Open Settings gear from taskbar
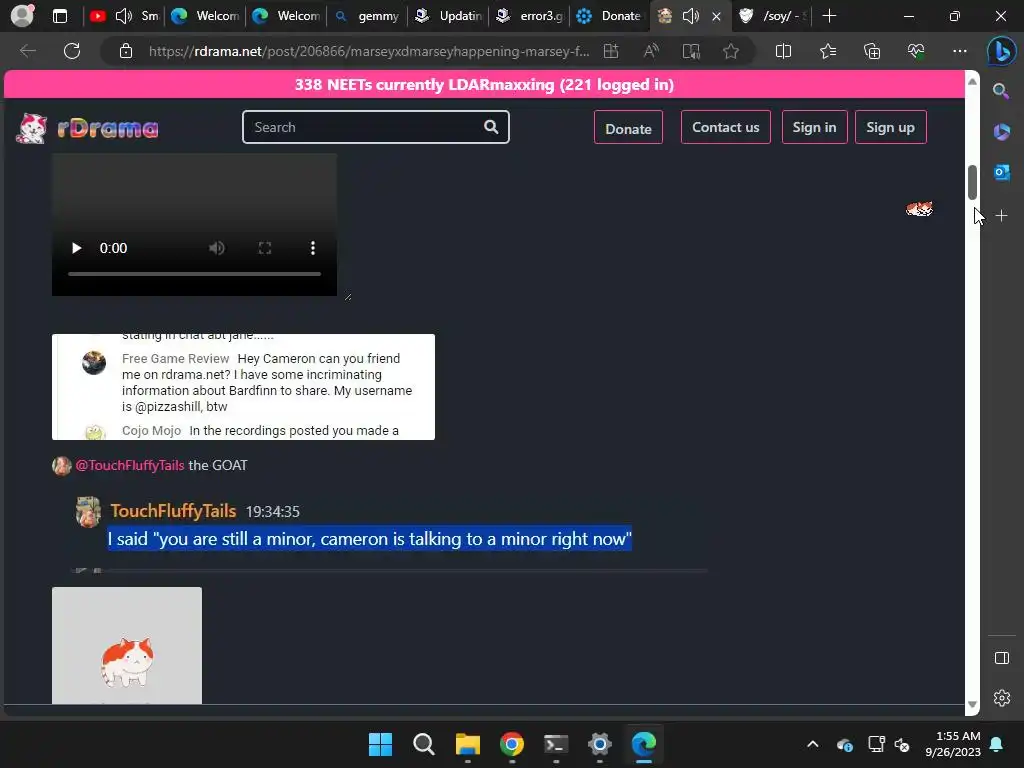This screenshot has height=768, width=1024. [x=600, y=744]
